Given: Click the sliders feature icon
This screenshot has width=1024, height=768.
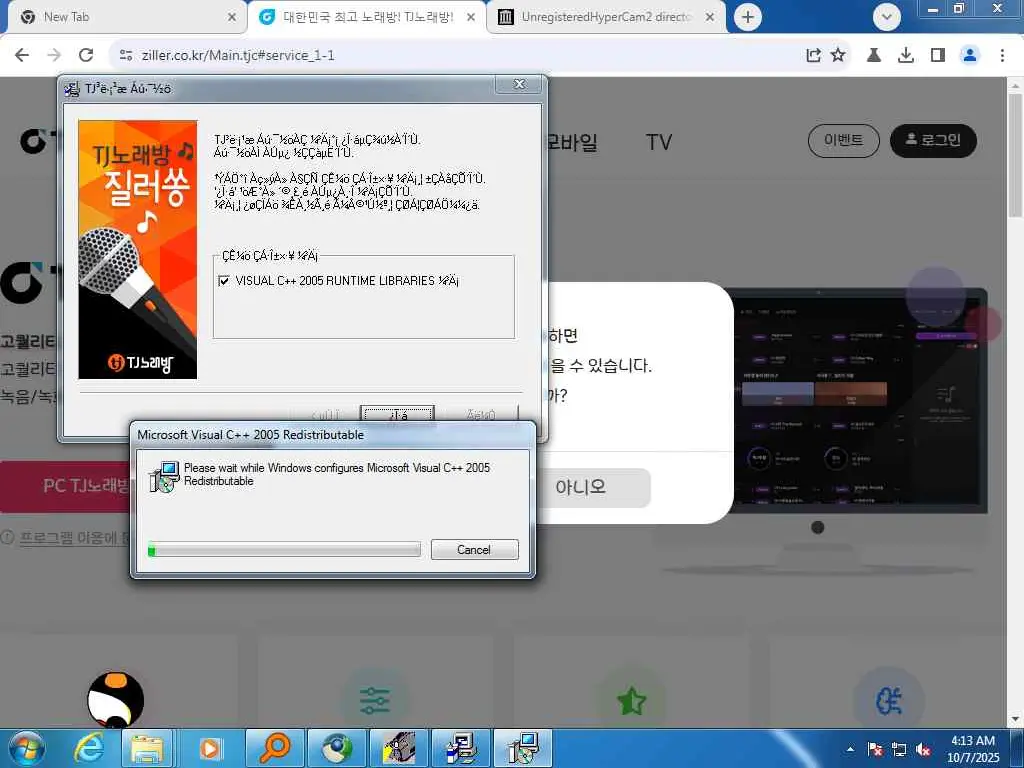Looking at the screenshot, I should 375,701.
